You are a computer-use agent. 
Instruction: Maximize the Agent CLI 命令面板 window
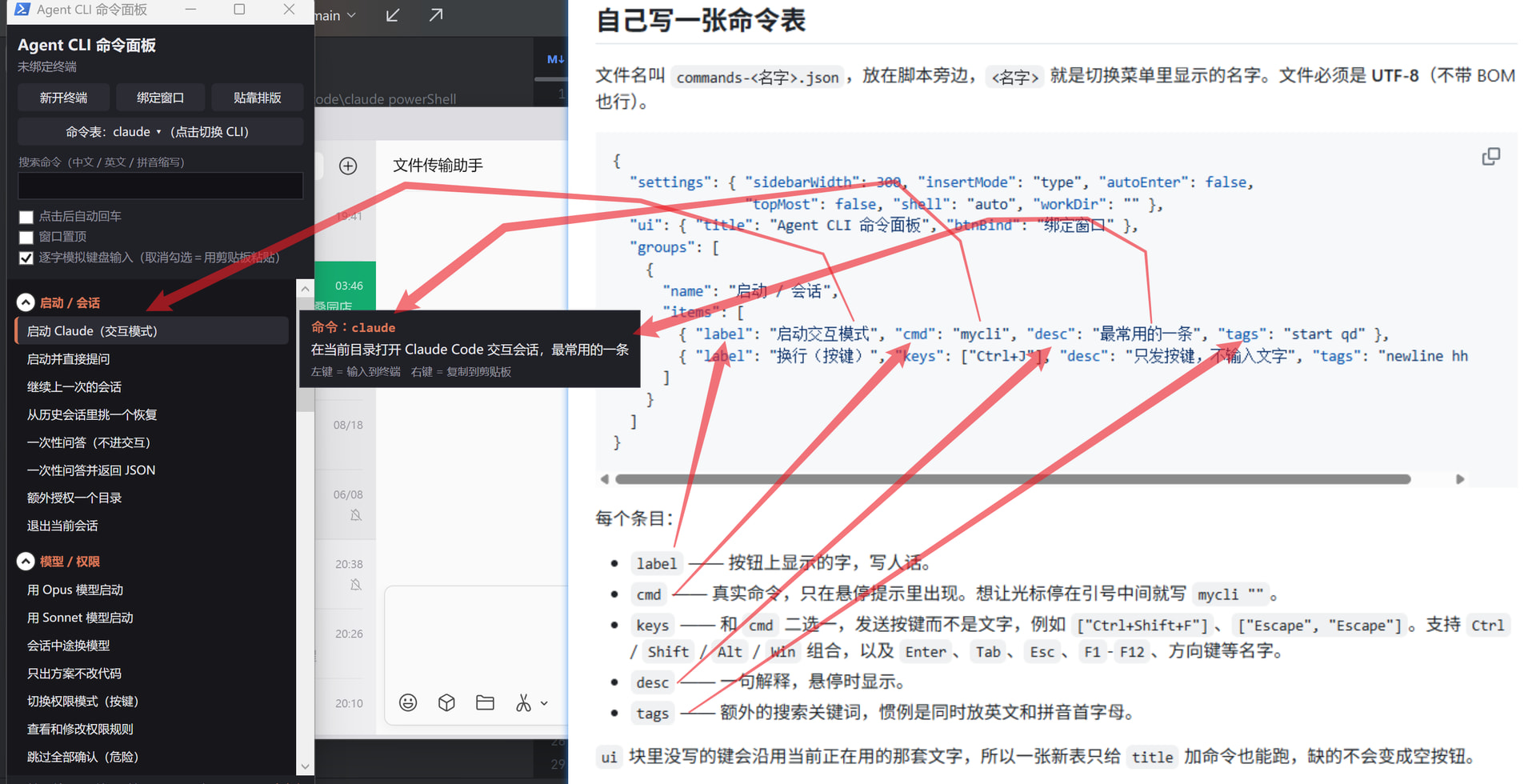[239, 10]
